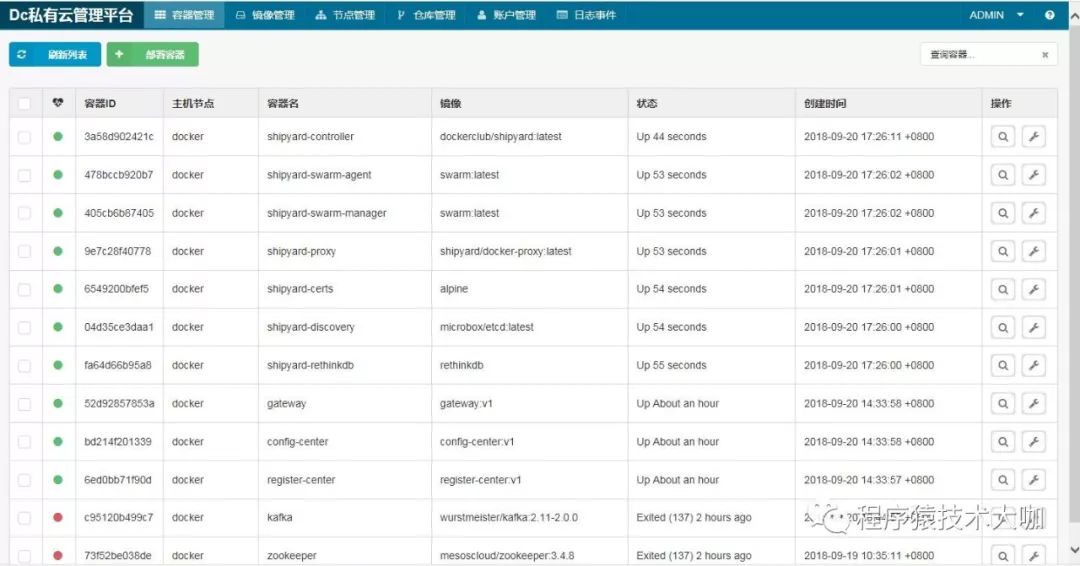Open wrench actions for shipyard-controller
This screenshot has width=1080, height=566.
pos(1034,136)
